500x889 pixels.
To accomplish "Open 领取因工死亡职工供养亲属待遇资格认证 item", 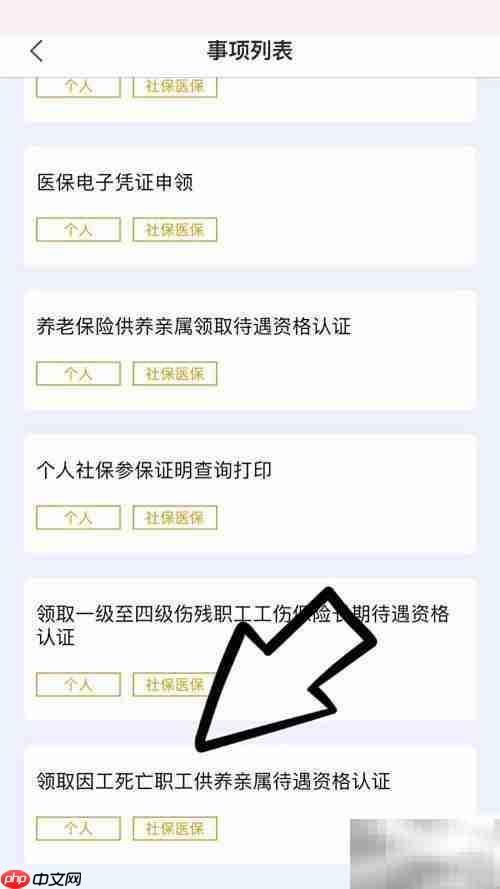I will point(250,805).
